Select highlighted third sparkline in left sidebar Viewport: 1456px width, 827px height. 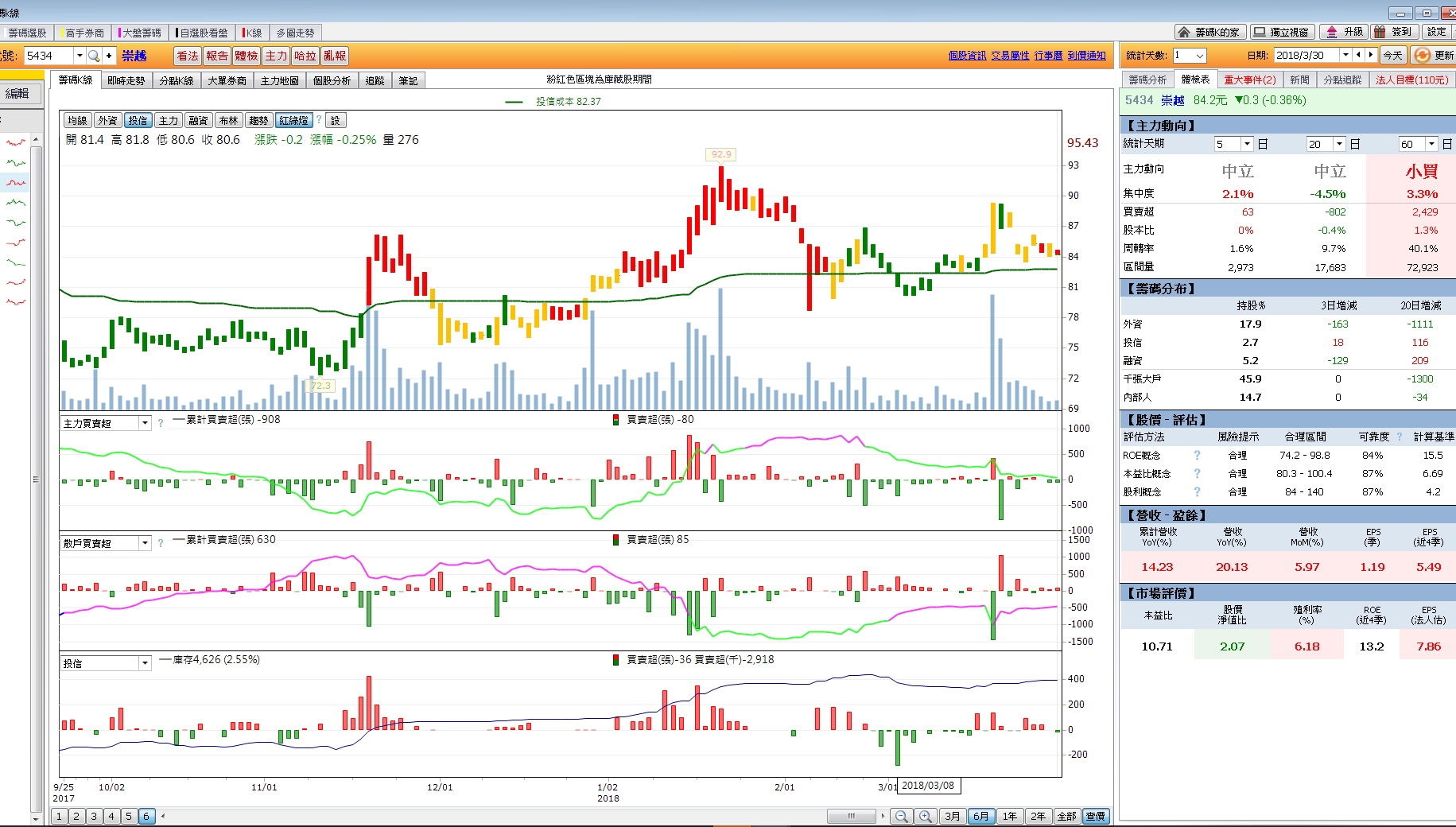coord(16,183)
